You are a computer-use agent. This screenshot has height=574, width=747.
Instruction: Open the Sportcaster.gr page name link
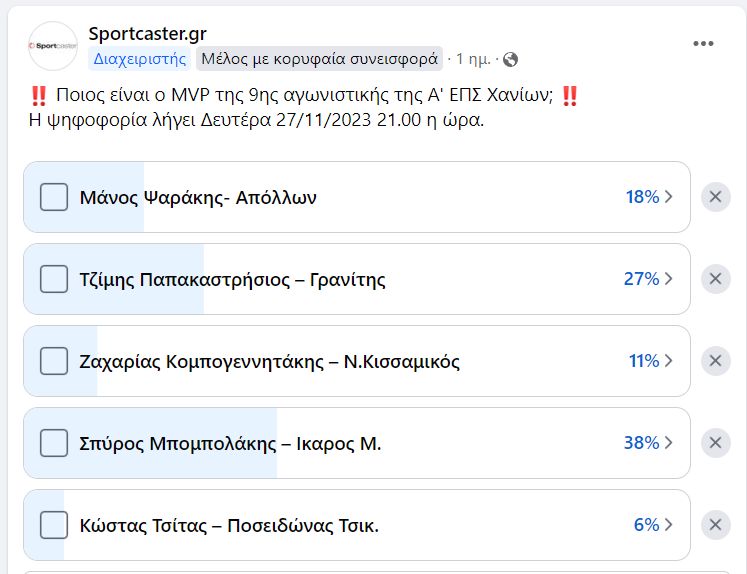[x=148, y=33]
